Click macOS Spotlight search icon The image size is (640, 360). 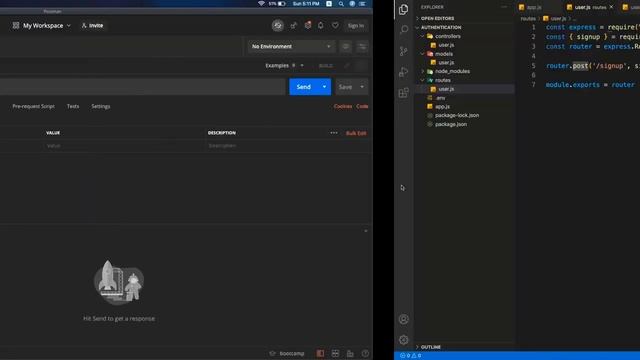tap(341, 4)
